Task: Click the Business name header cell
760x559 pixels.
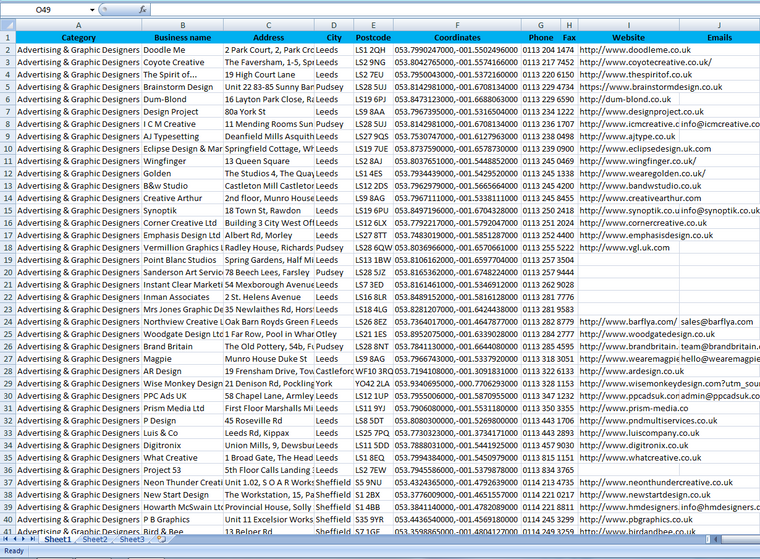Action: tap(183, 37)
